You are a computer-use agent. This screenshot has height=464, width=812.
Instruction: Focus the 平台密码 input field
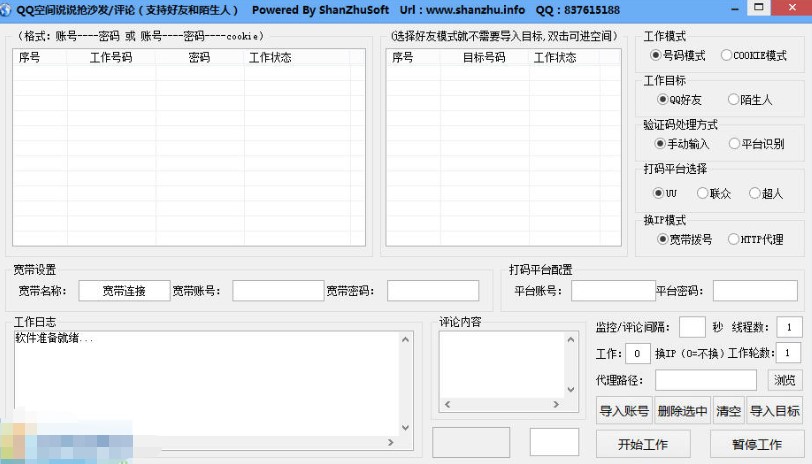click(x=755, y=291)
